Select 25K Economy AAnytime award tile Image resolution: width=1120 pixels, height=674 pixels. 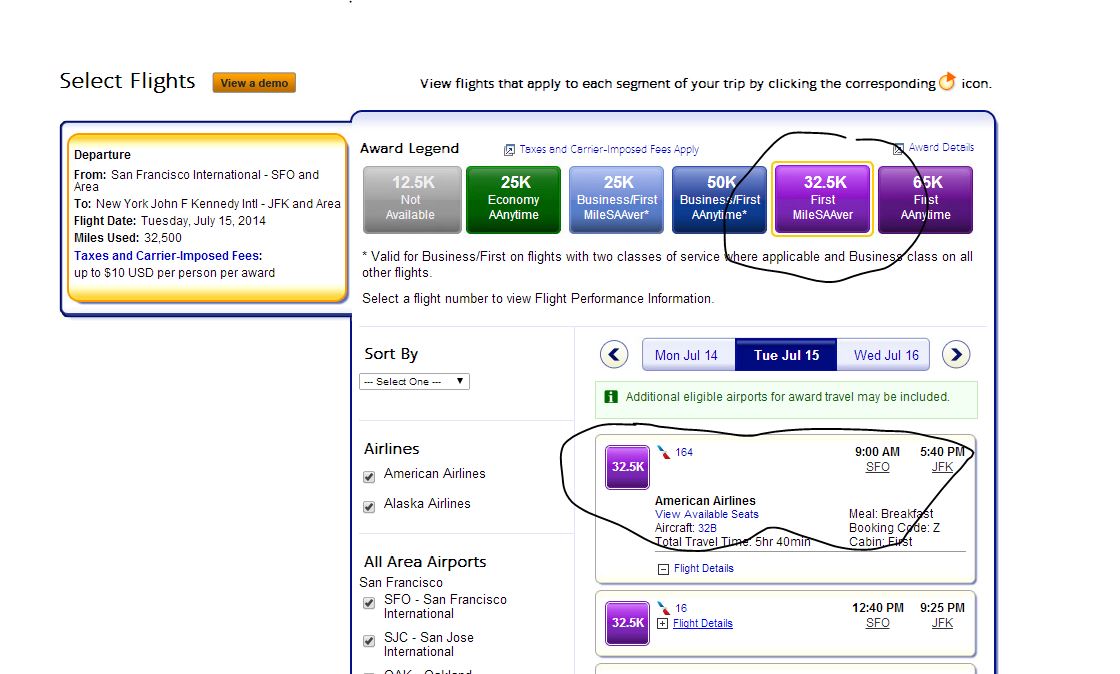tap(514, 200)
